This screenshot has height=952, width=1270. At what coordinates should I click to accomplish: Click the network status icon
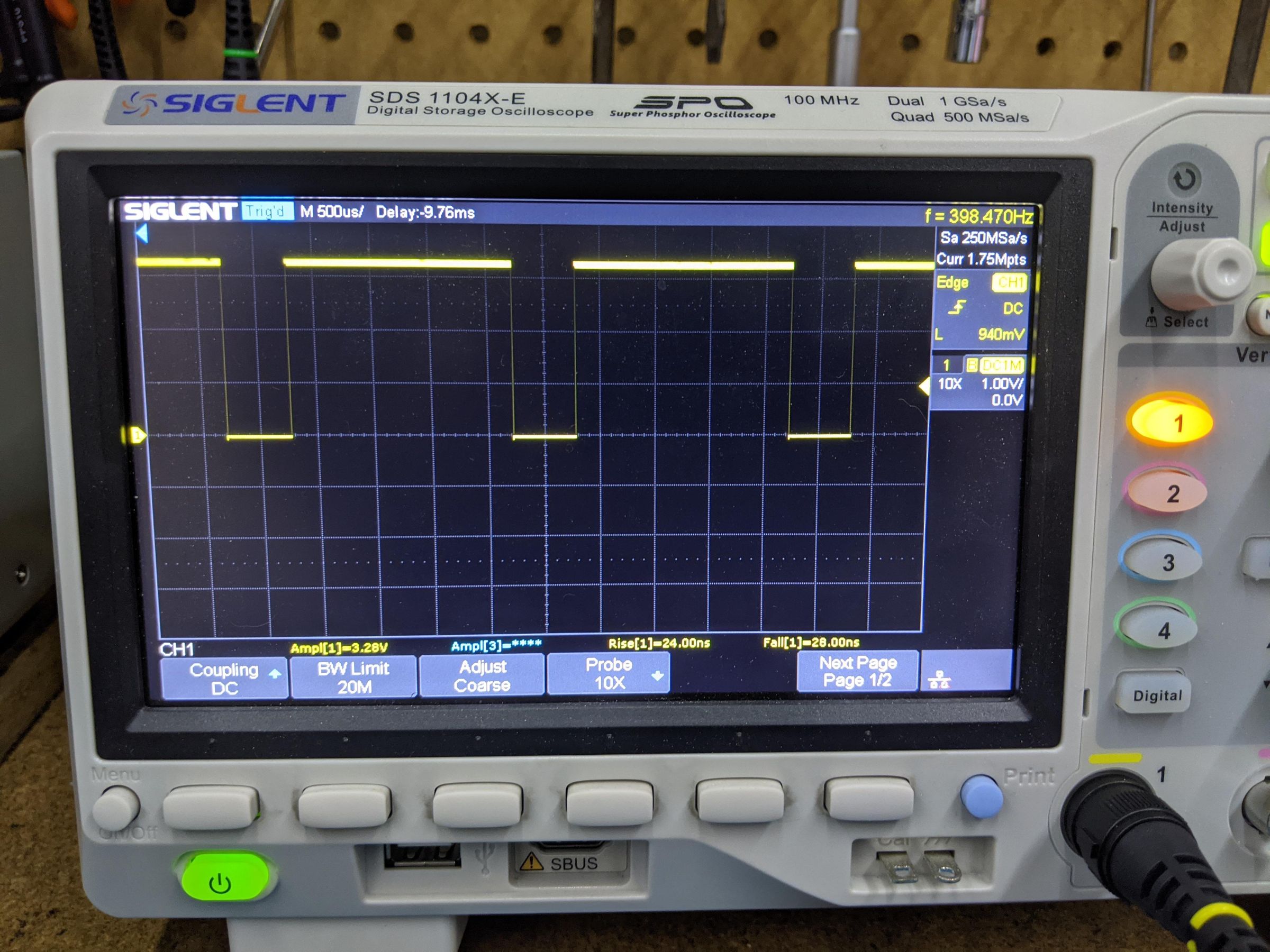939,681
